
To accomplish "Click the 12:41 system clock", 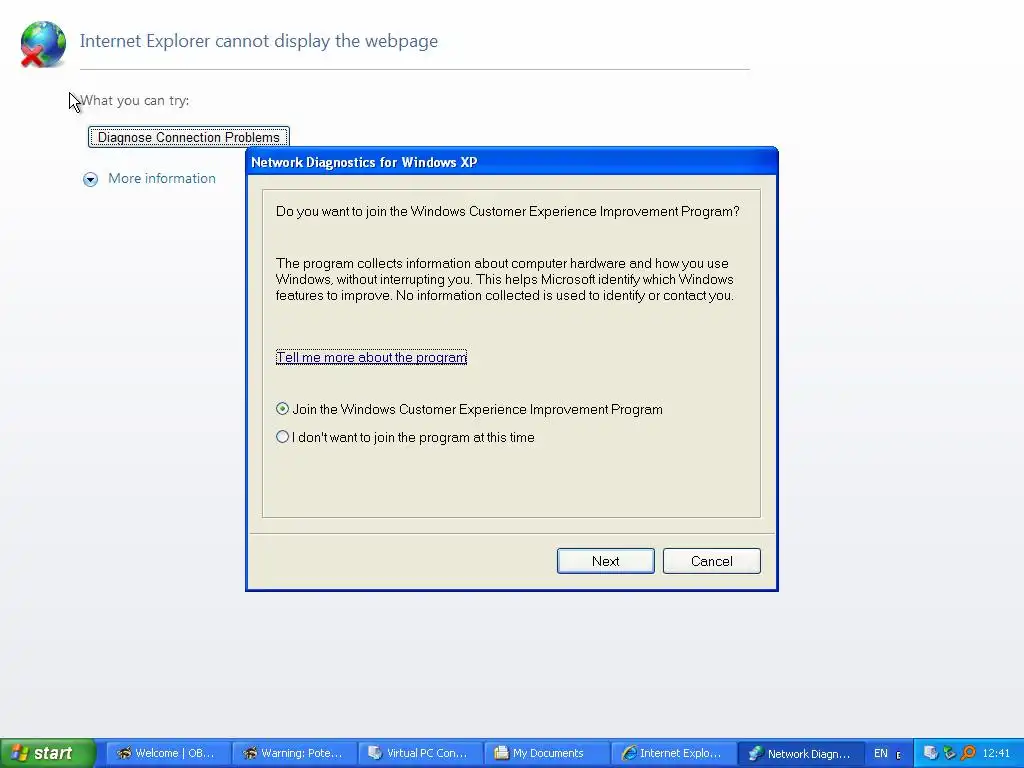I will coord(997,753).
